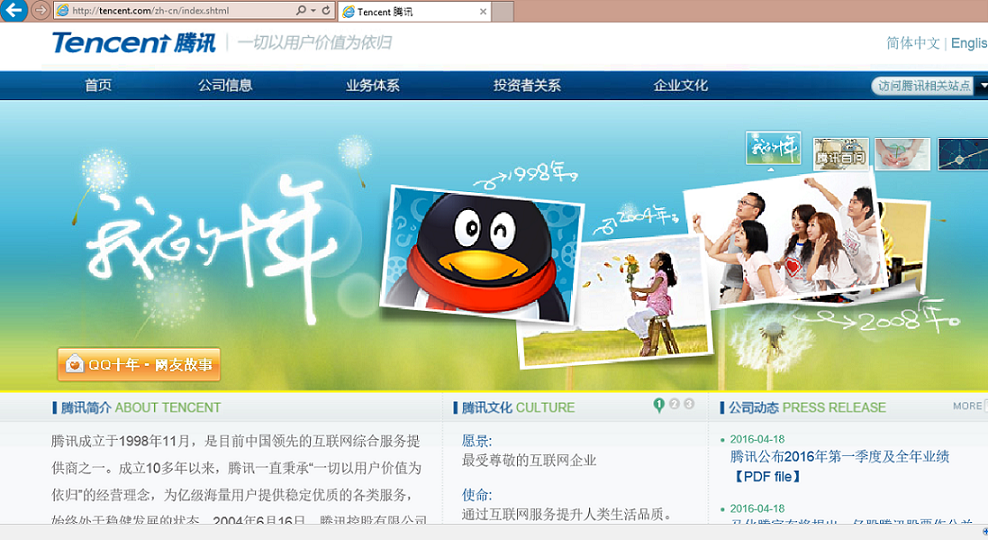This screenshot has width=988, height=540.
Task: Open the 【PDF file】 link
Action: tap(768, 476)
